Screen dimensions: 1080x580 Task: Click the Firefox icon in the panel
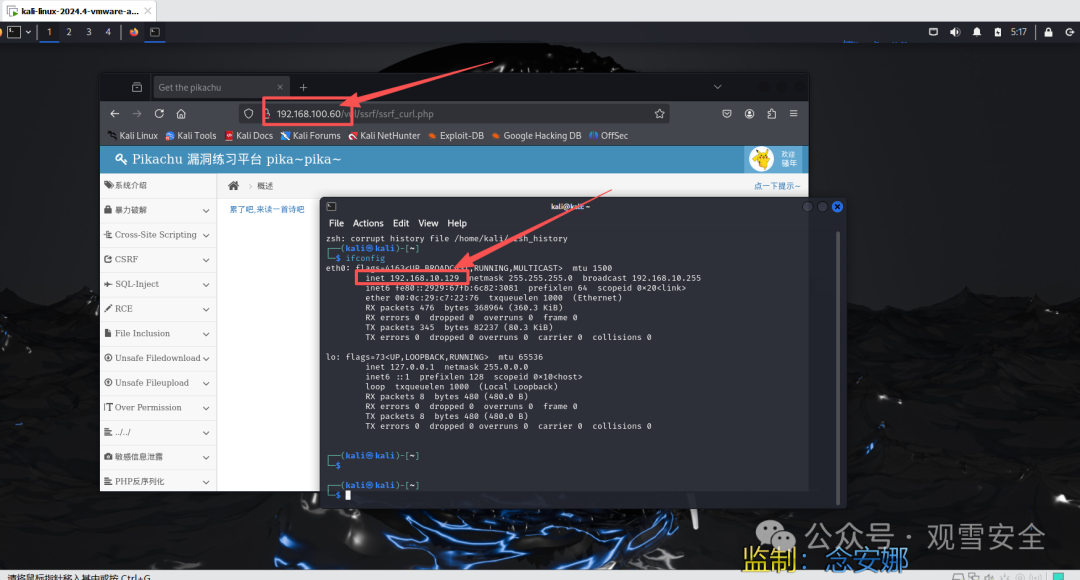[x=134, y=32]
